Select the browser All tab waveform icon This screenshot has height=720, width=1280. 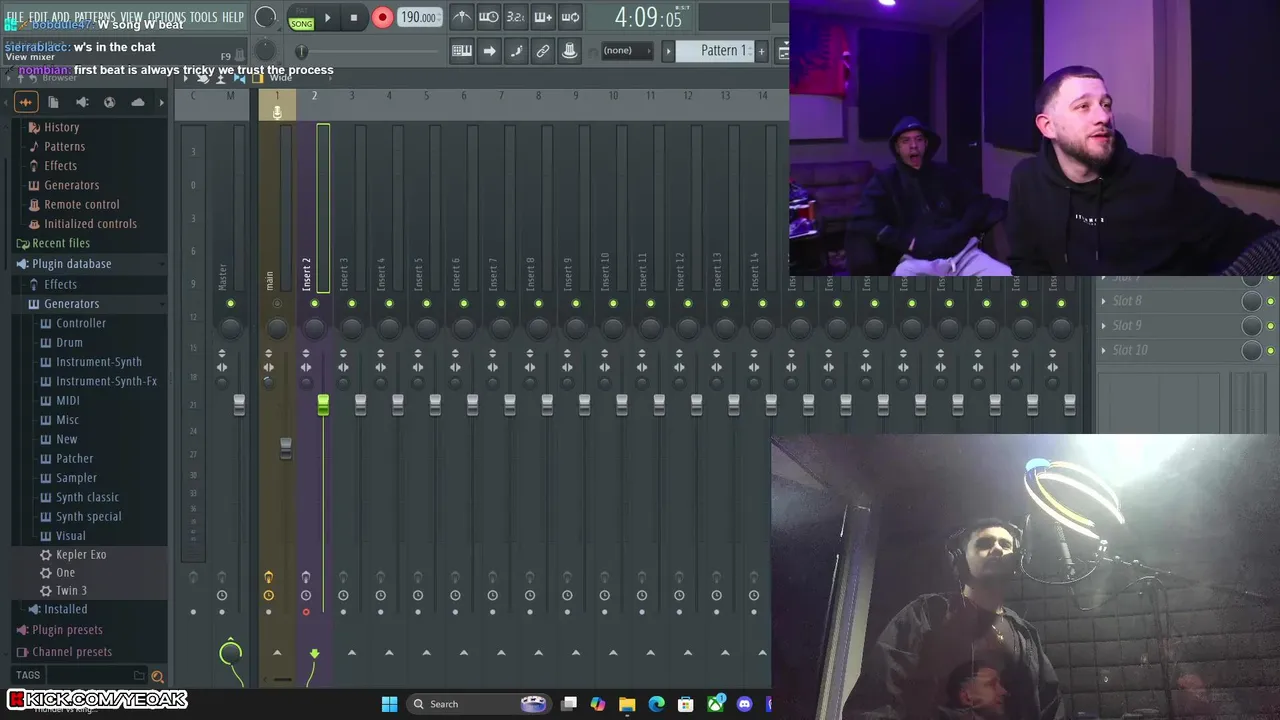26,102
